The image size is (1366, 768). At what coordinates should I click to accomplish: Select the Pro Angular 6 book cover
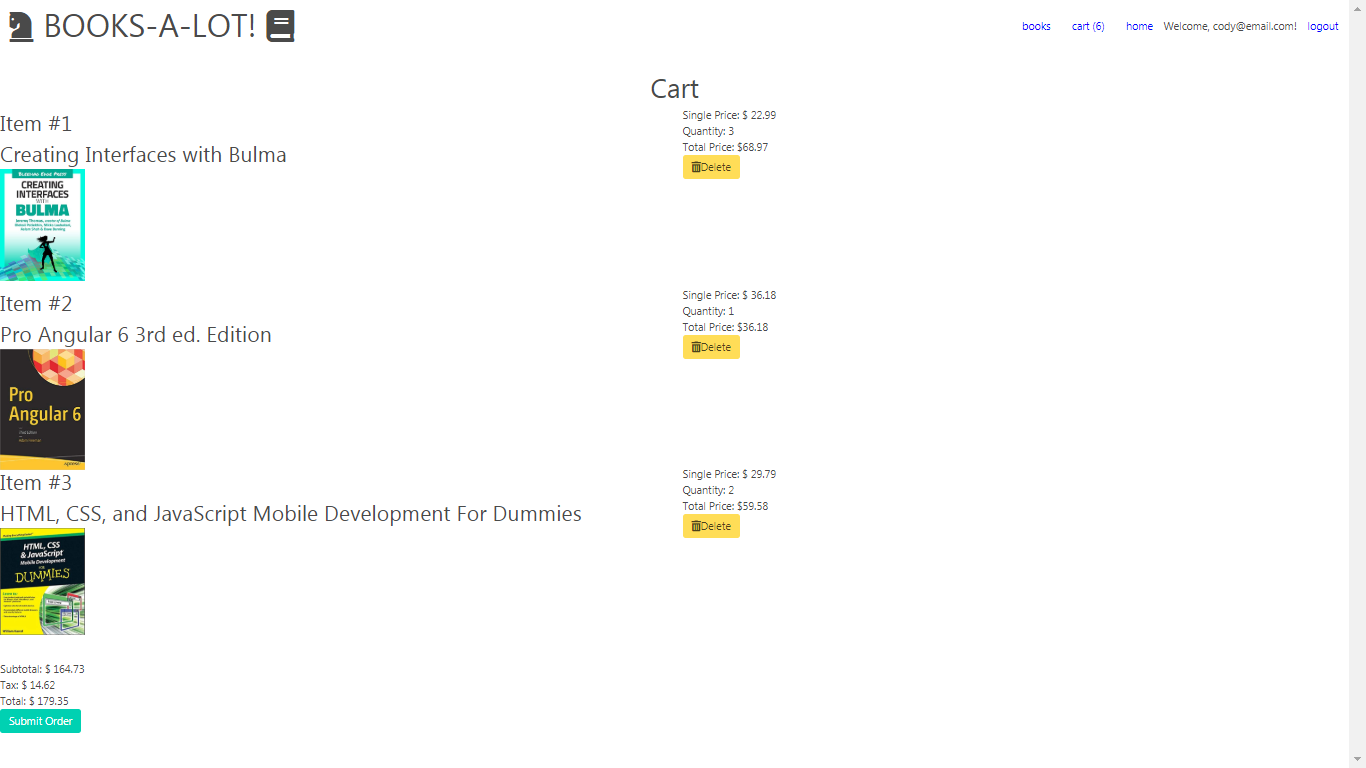(42, 409)
